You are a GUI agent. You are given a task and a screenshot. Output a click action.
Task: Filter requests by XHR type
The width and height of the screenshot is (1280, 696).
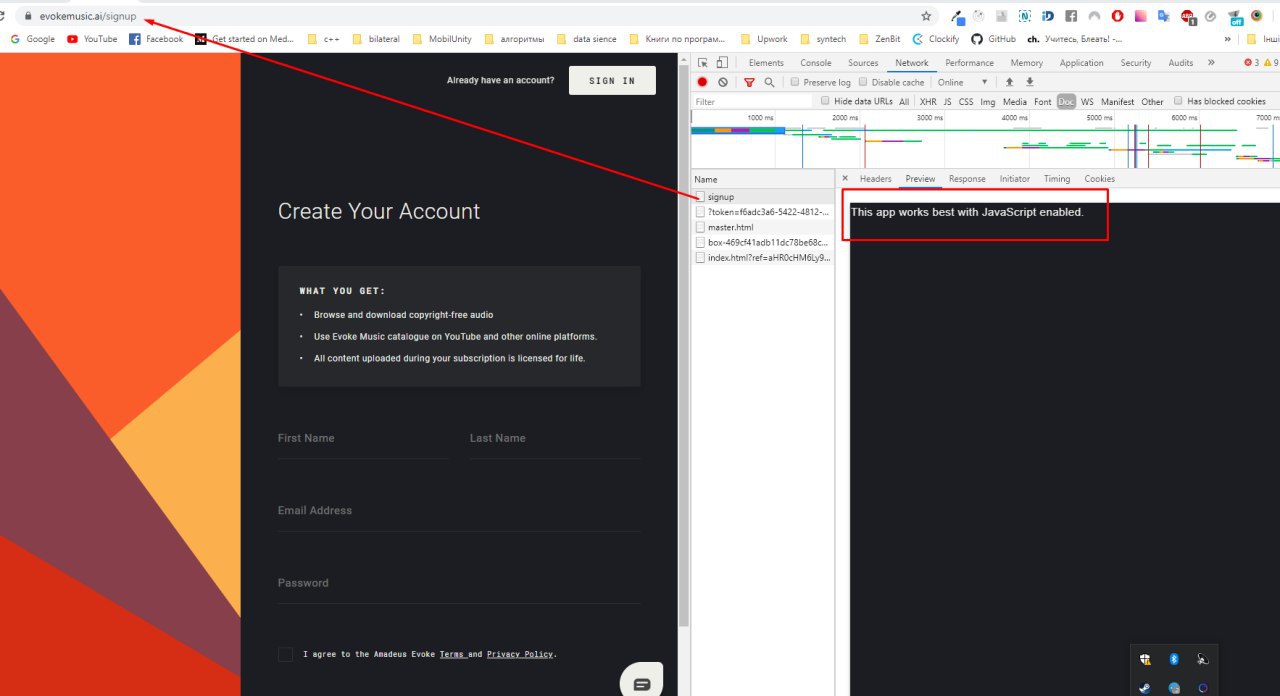click(928, 101)
